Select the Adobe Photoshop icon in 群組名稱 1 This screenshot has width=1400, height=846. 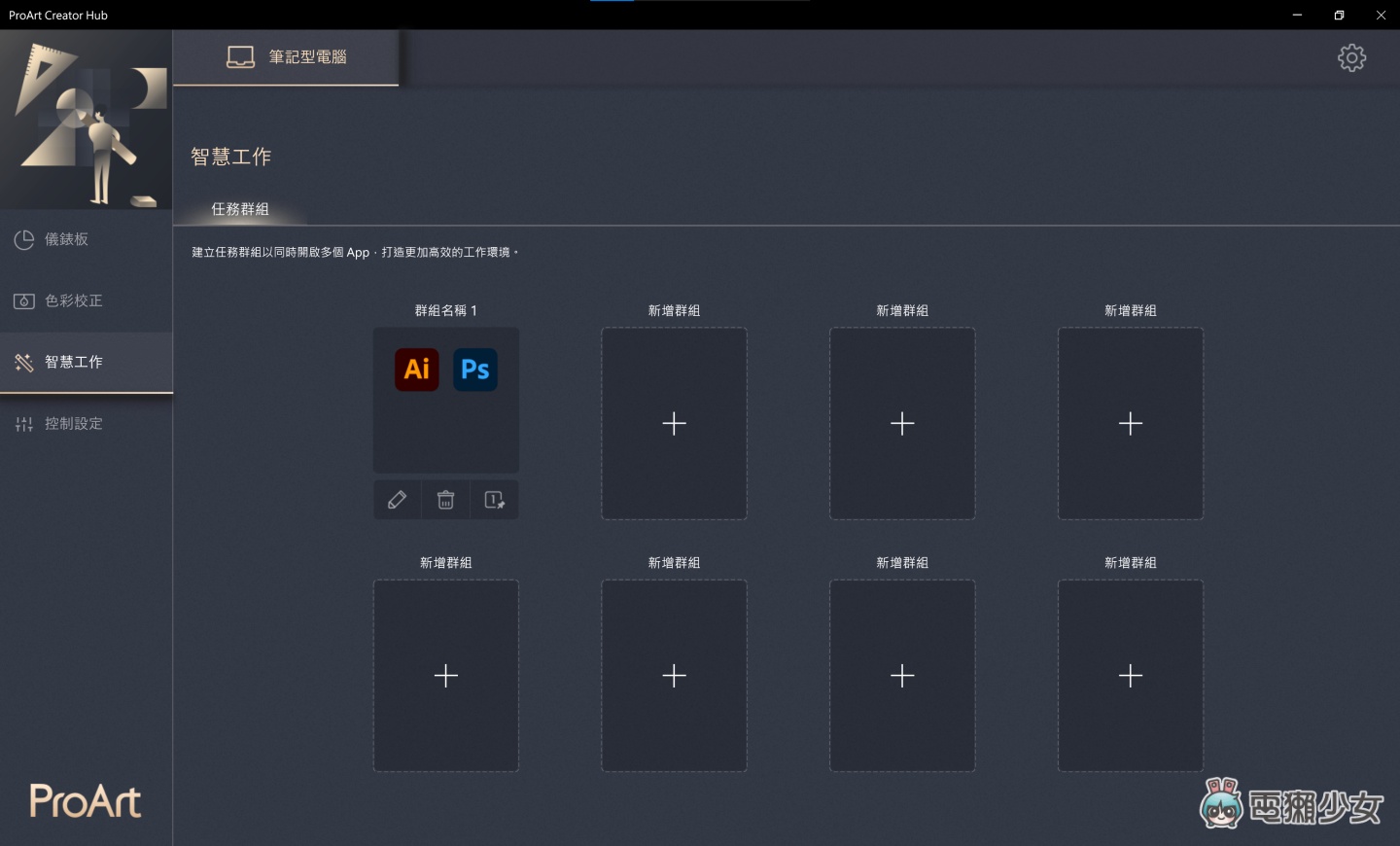[475, 370]
